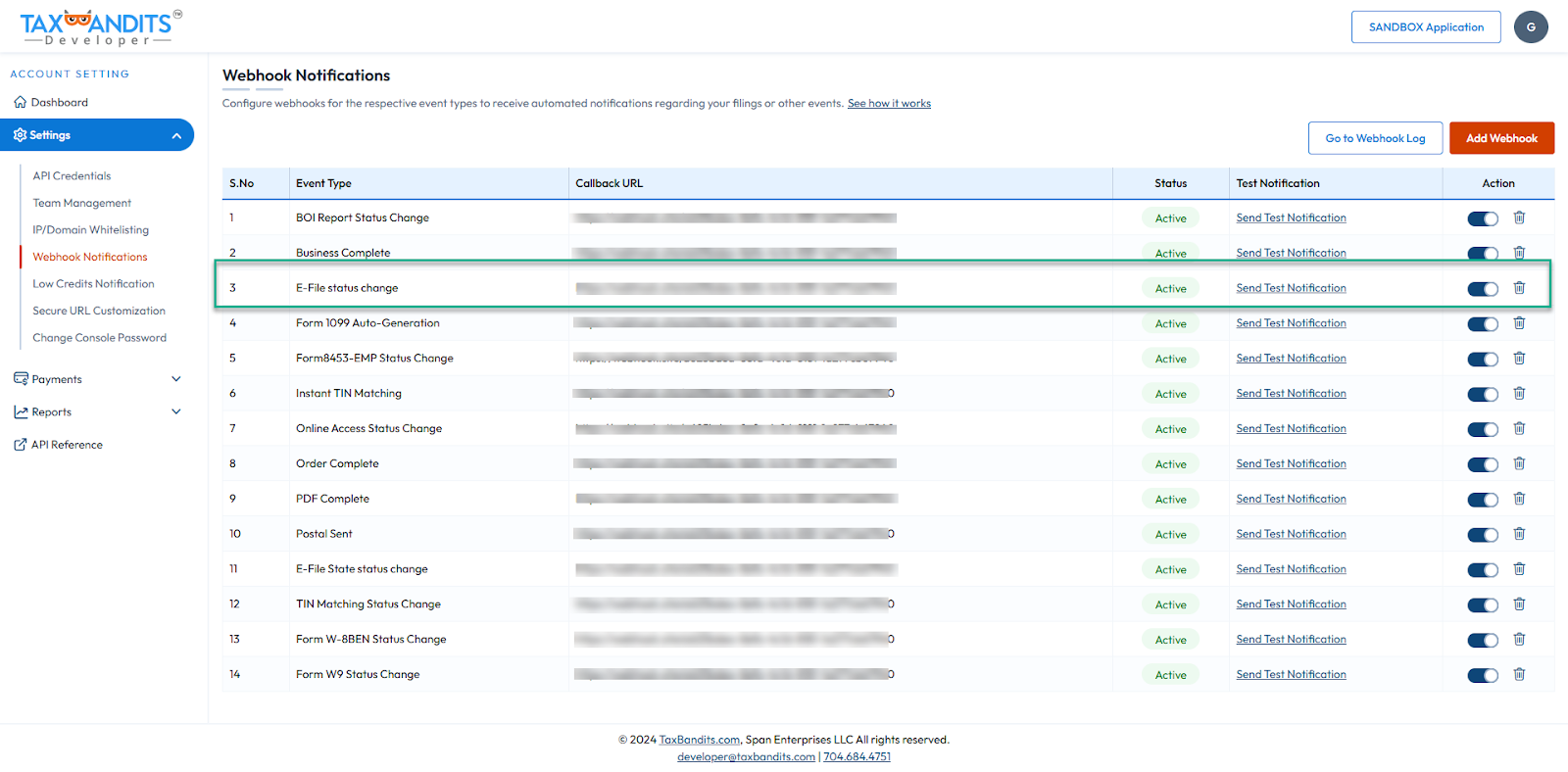Image resolution: width=1568 pixels, height=772 pixels.
Task: Expand the Payments menu chevron
Action: 176,379
